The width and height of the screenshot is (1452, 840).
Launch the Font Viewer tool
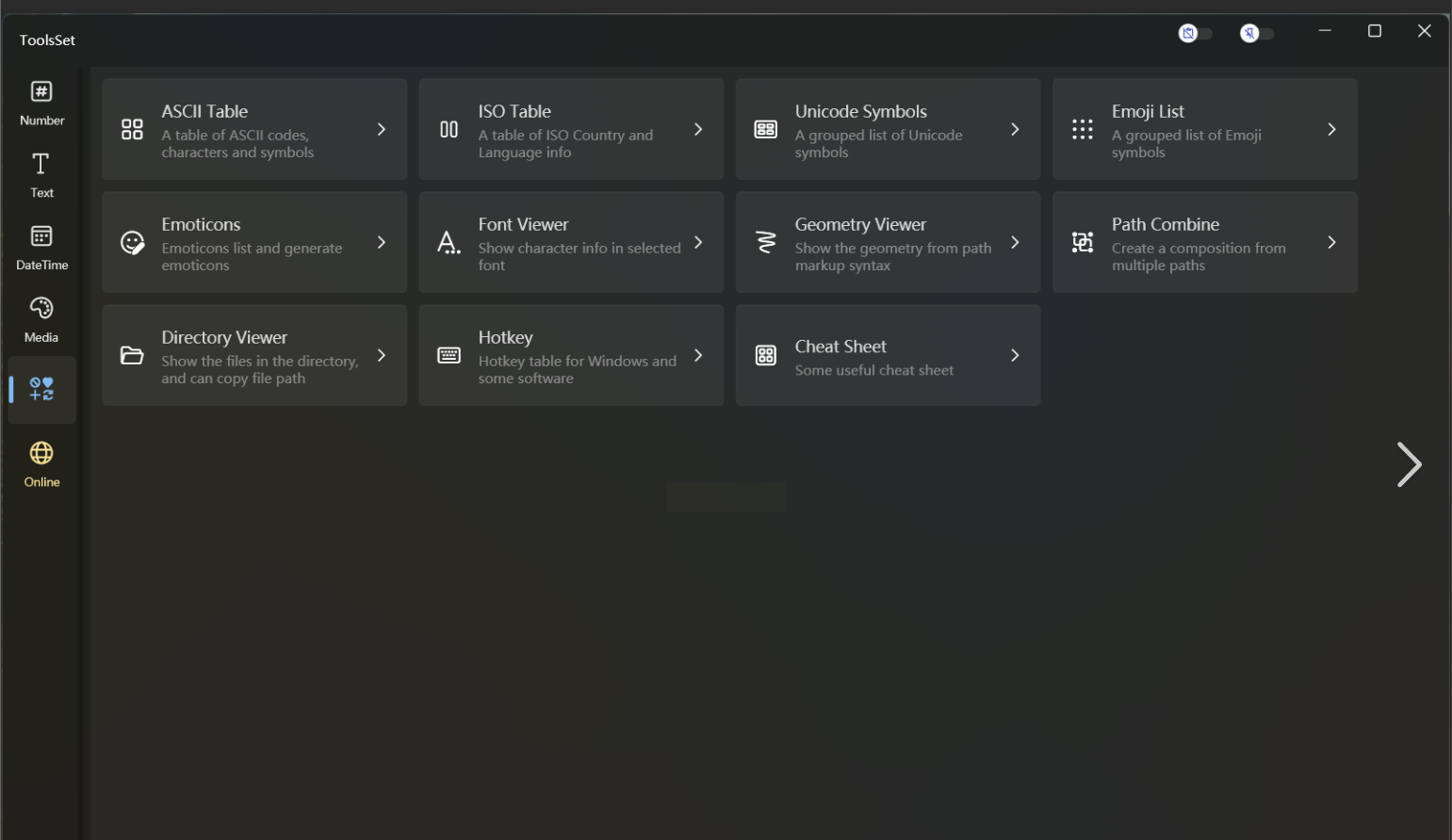570,243
